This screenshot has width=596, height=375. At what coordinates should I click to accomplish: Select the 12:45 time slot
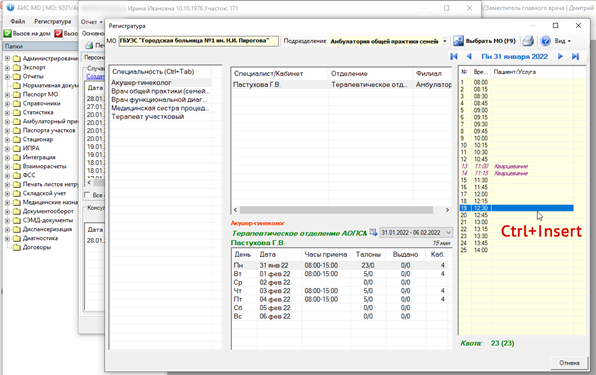tap(517, 215)
